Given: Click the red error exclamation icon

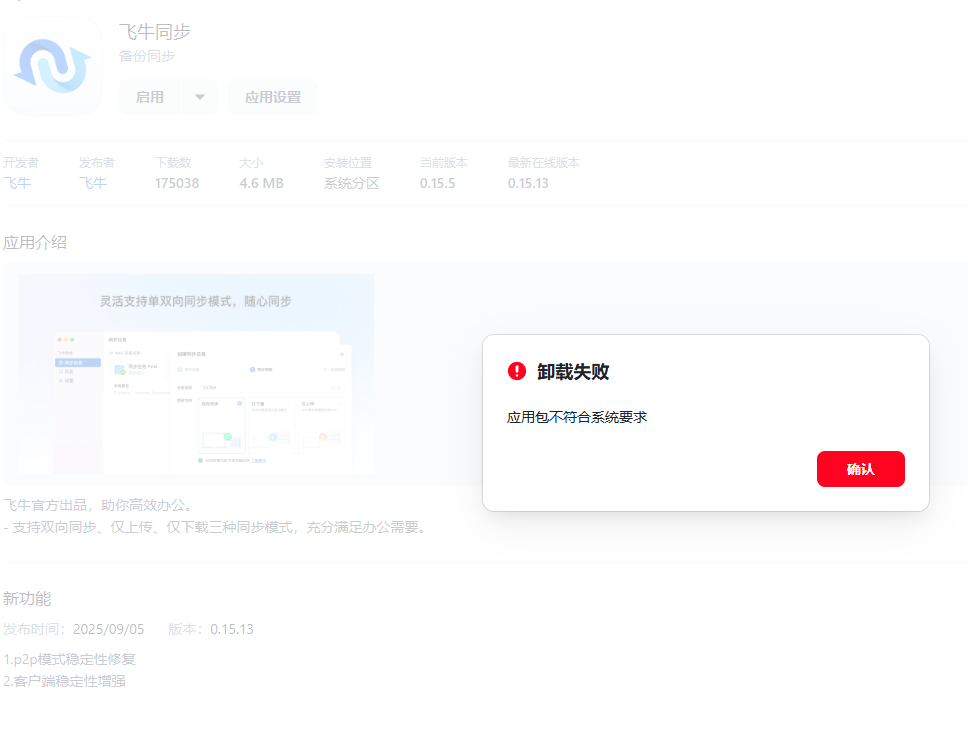Looking at the screenshot, I should tap(517, 371).
